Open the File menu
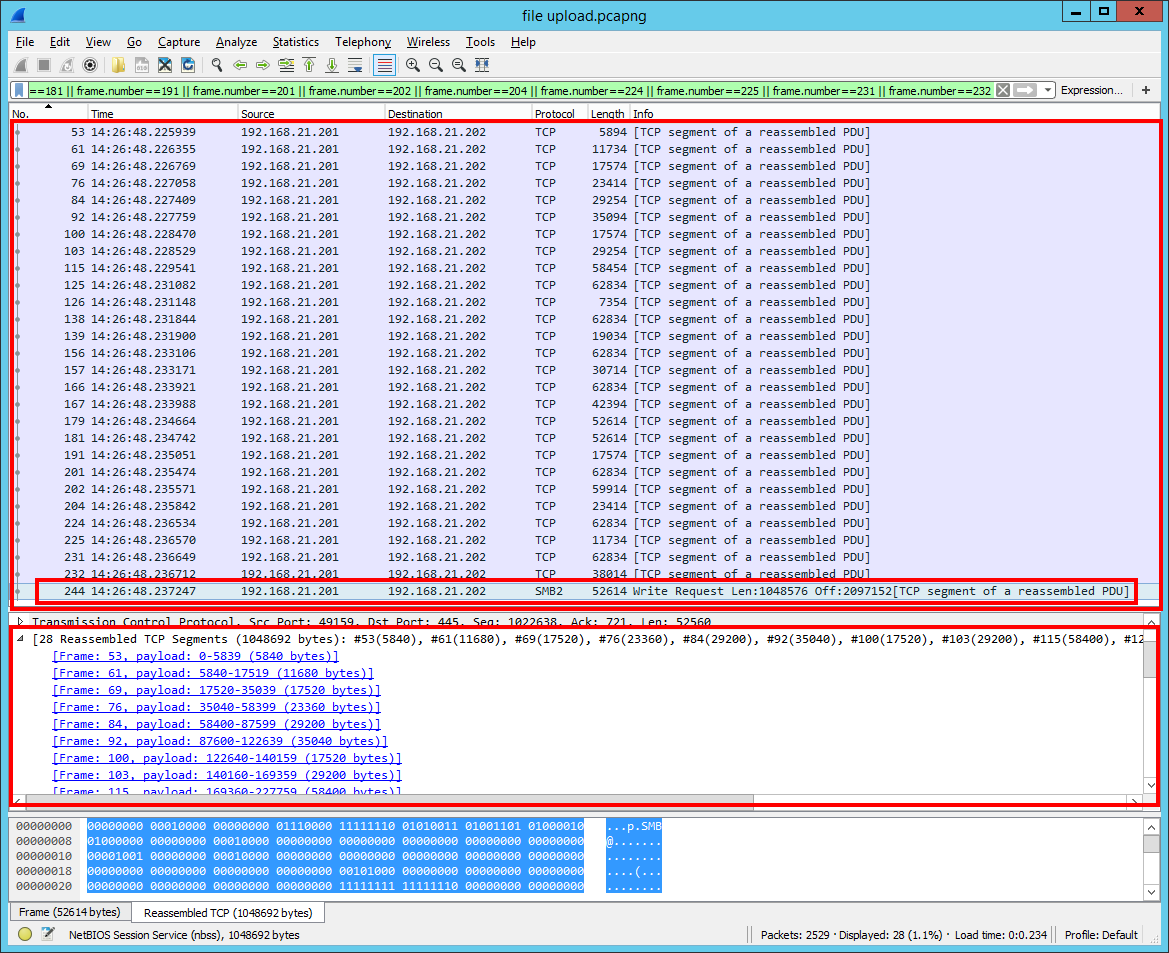This screenshot has height=953, width=1169. tap(25, 42)
